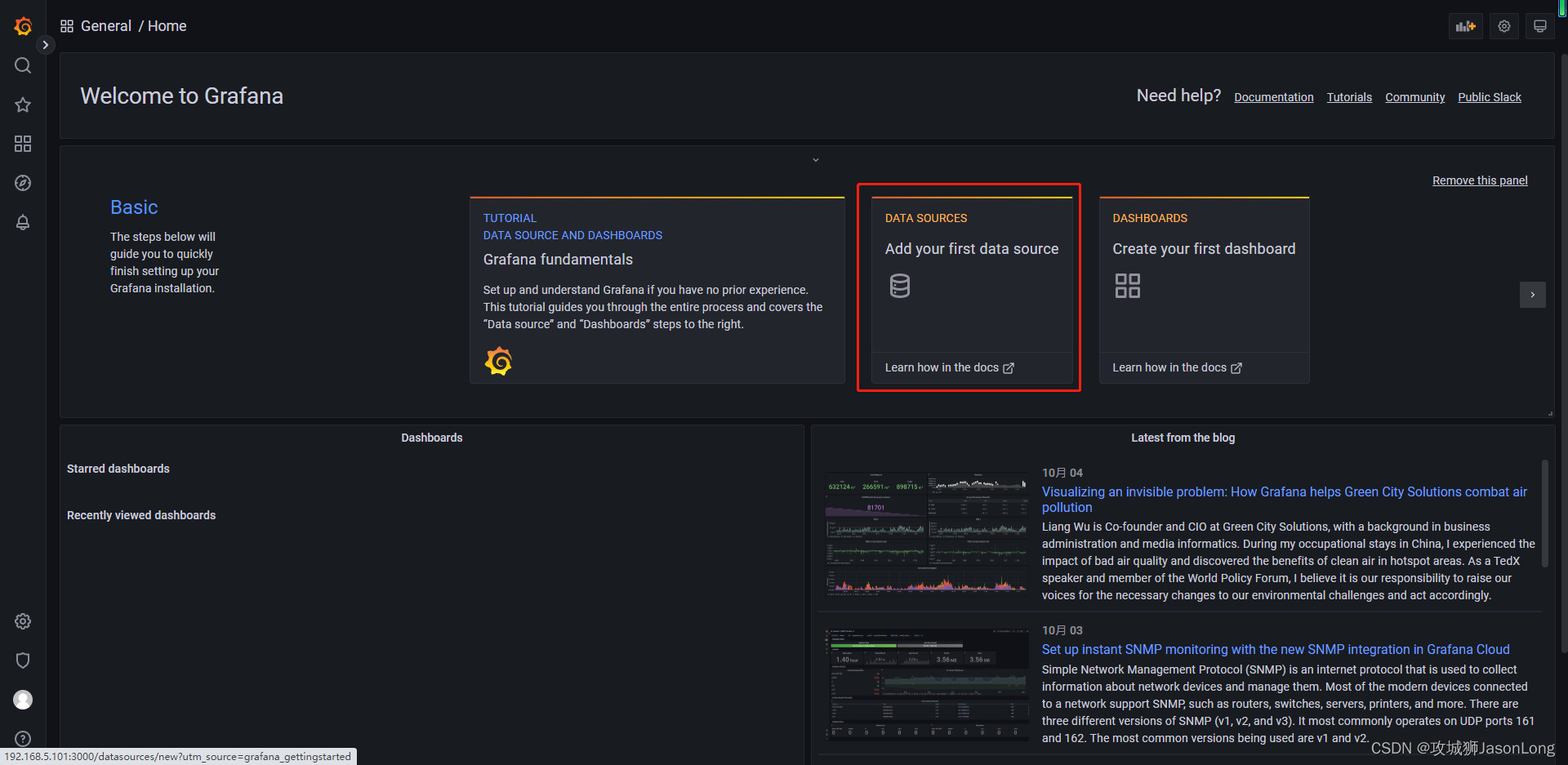Image resolution: width=1568 pixels, height=765 pixels.
Task: Click the 10月 03 blog date
Action: tap(1062, 630)
